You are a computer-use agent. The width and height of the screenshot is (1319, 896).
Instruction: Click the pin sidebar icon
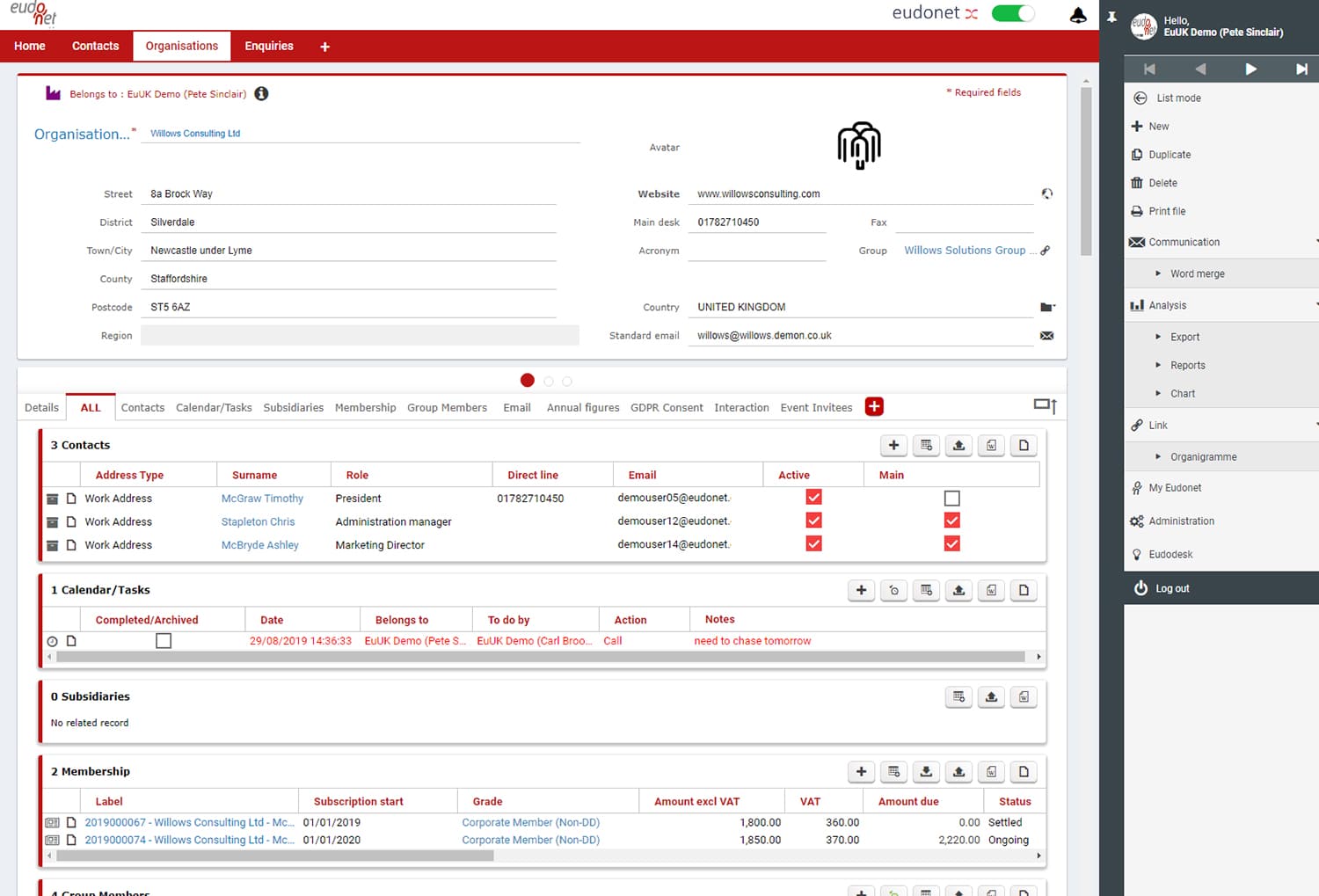click(1111, 17)
